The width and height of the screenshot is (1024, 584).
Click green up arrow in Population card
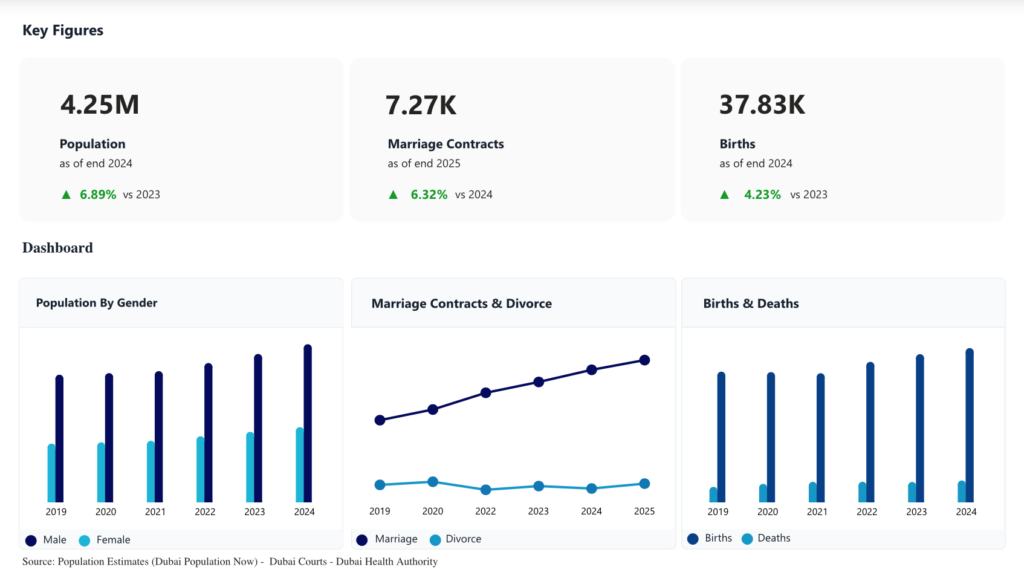[66, 195]
